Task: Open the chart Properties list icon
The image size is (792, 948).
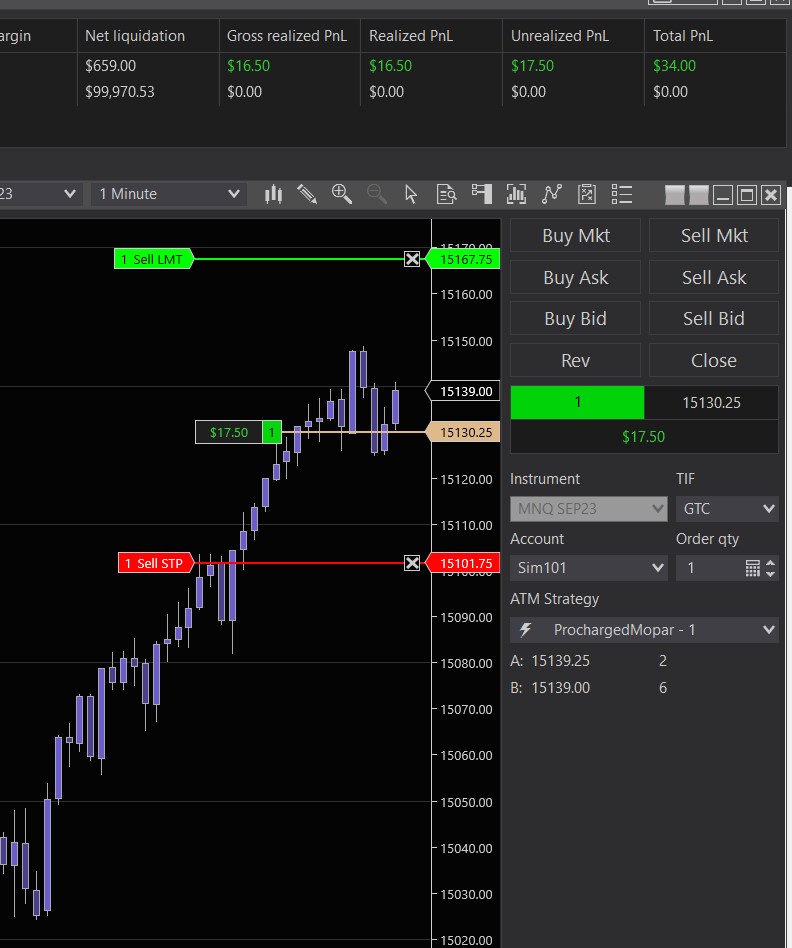Action: (x=622, y=194)
